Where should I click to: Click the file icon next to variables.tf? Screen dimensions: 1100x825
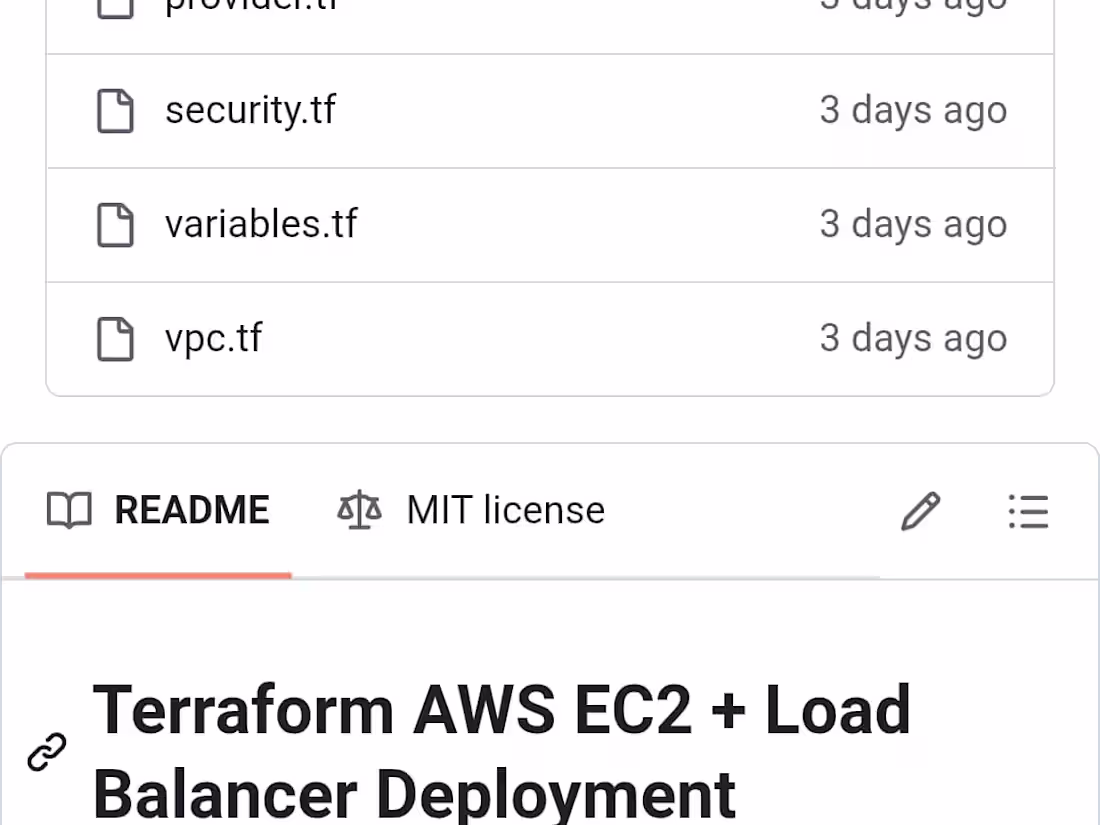pyautogui.click(x=115, y=224)
